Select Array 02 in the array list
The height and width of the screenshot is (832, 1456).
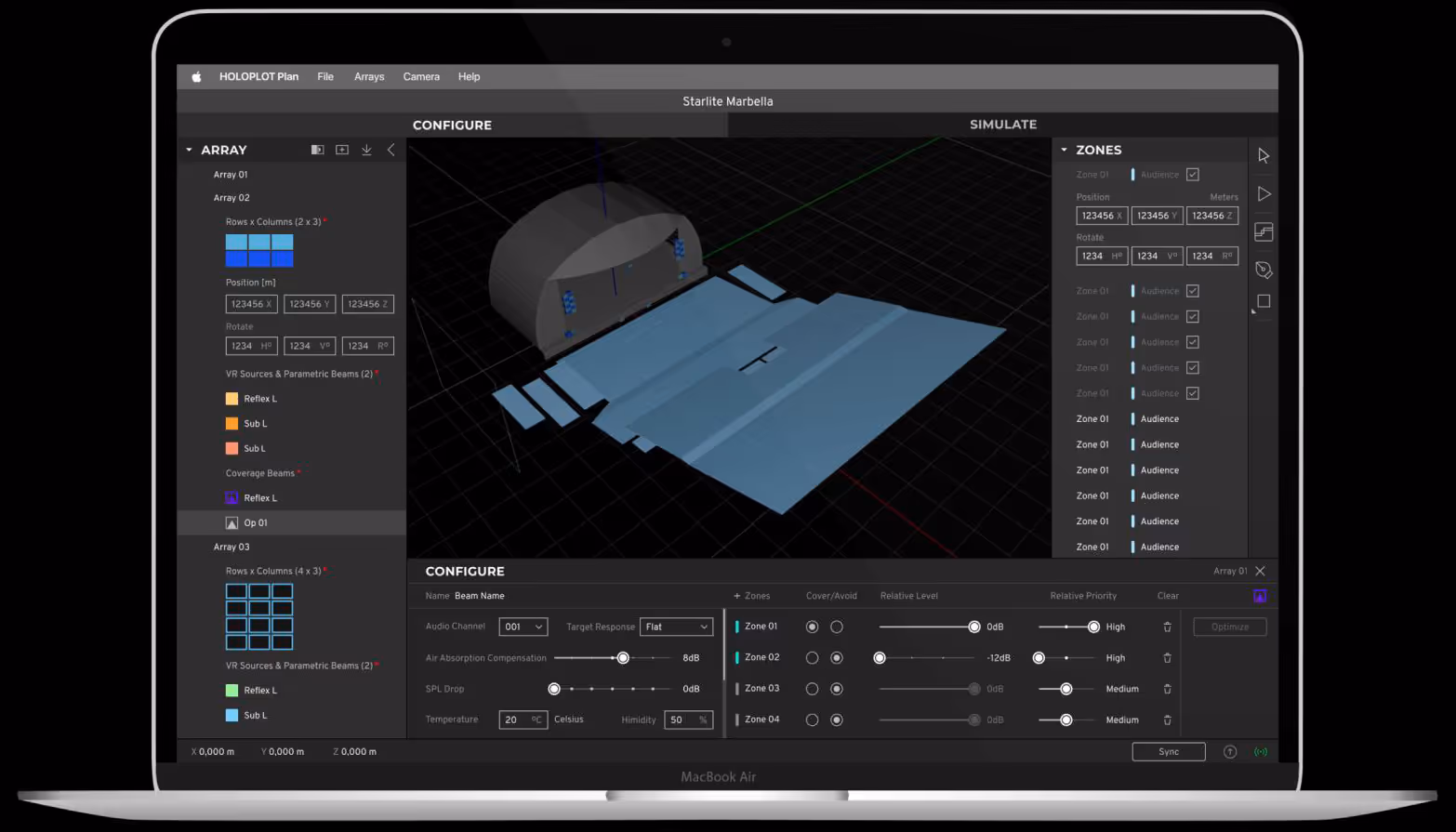tap(232, 198)
